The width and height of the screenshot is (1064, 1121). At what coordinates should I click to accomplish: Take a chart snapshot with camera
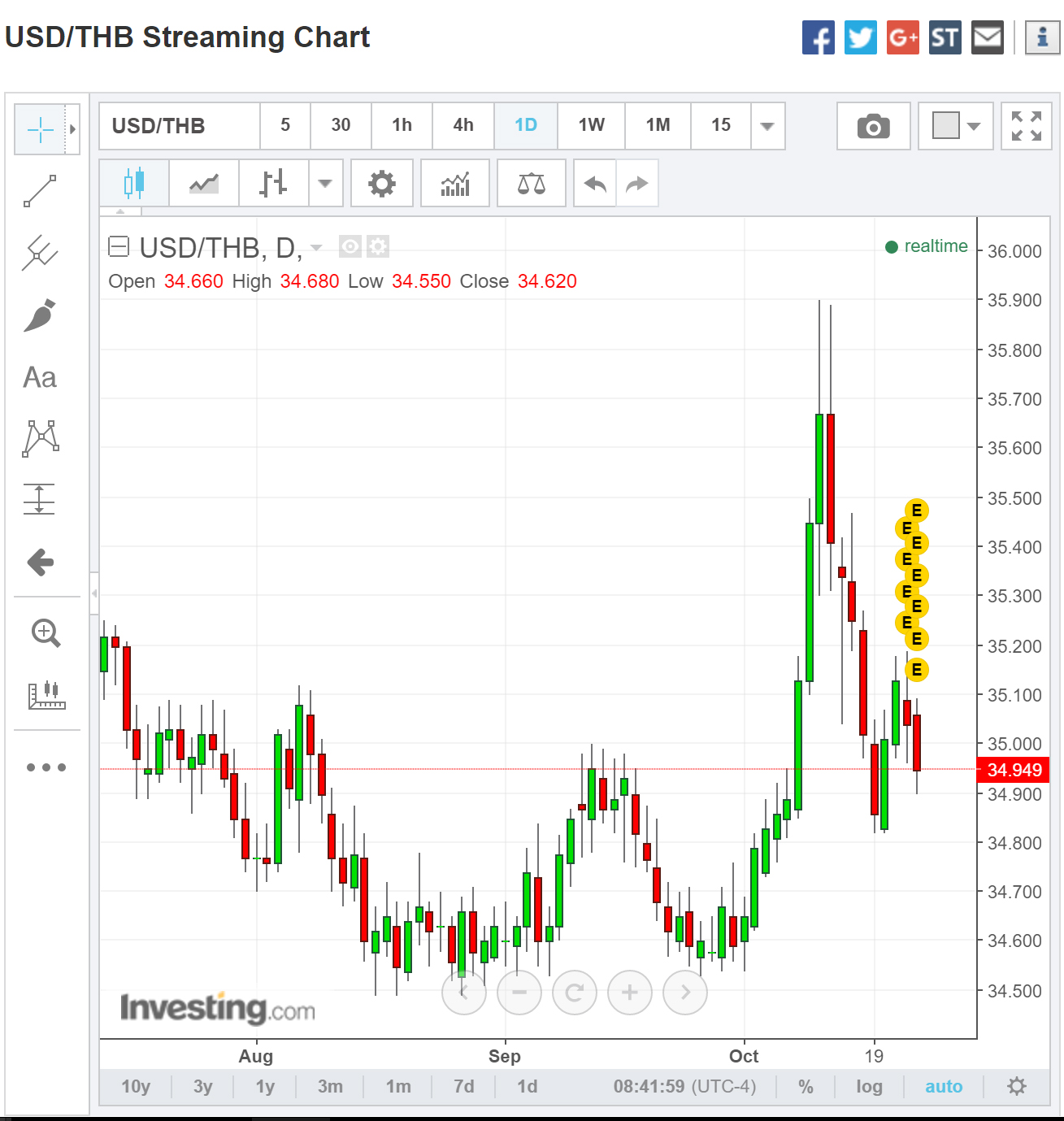874,126
